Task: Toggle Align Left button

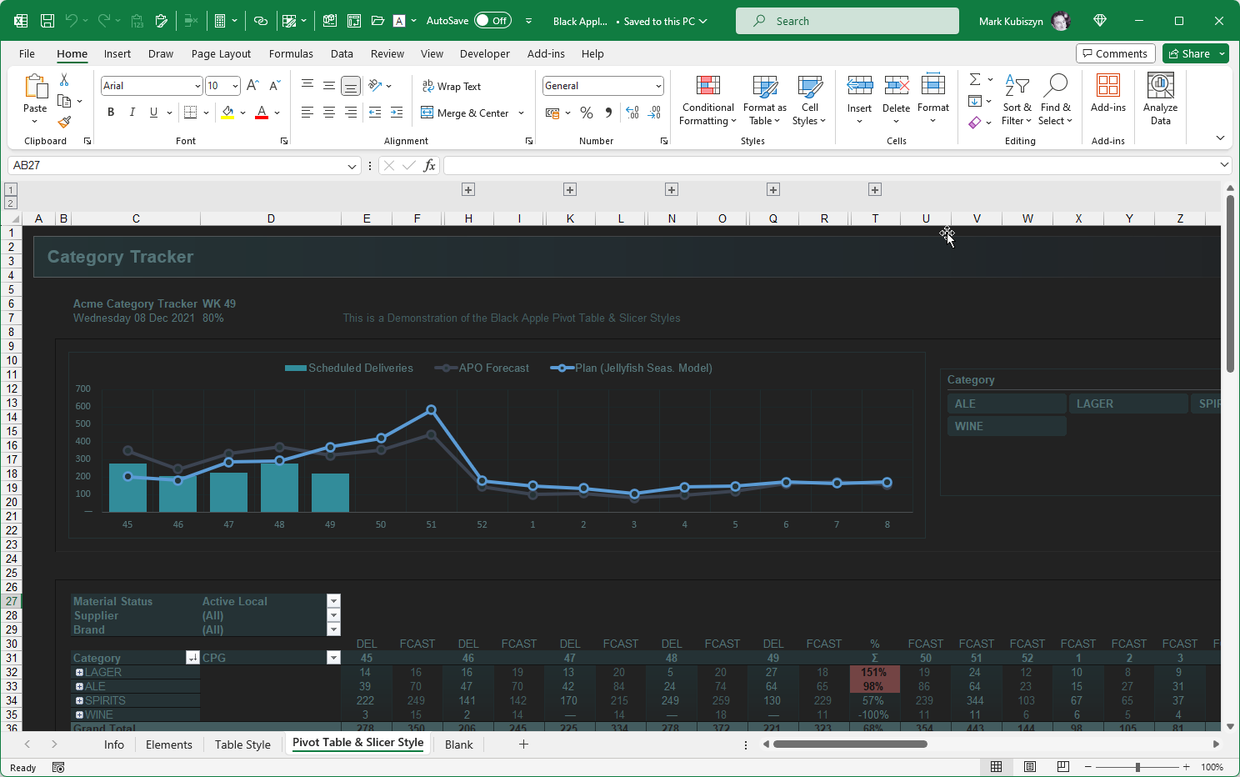Action: tap(307, 113)
